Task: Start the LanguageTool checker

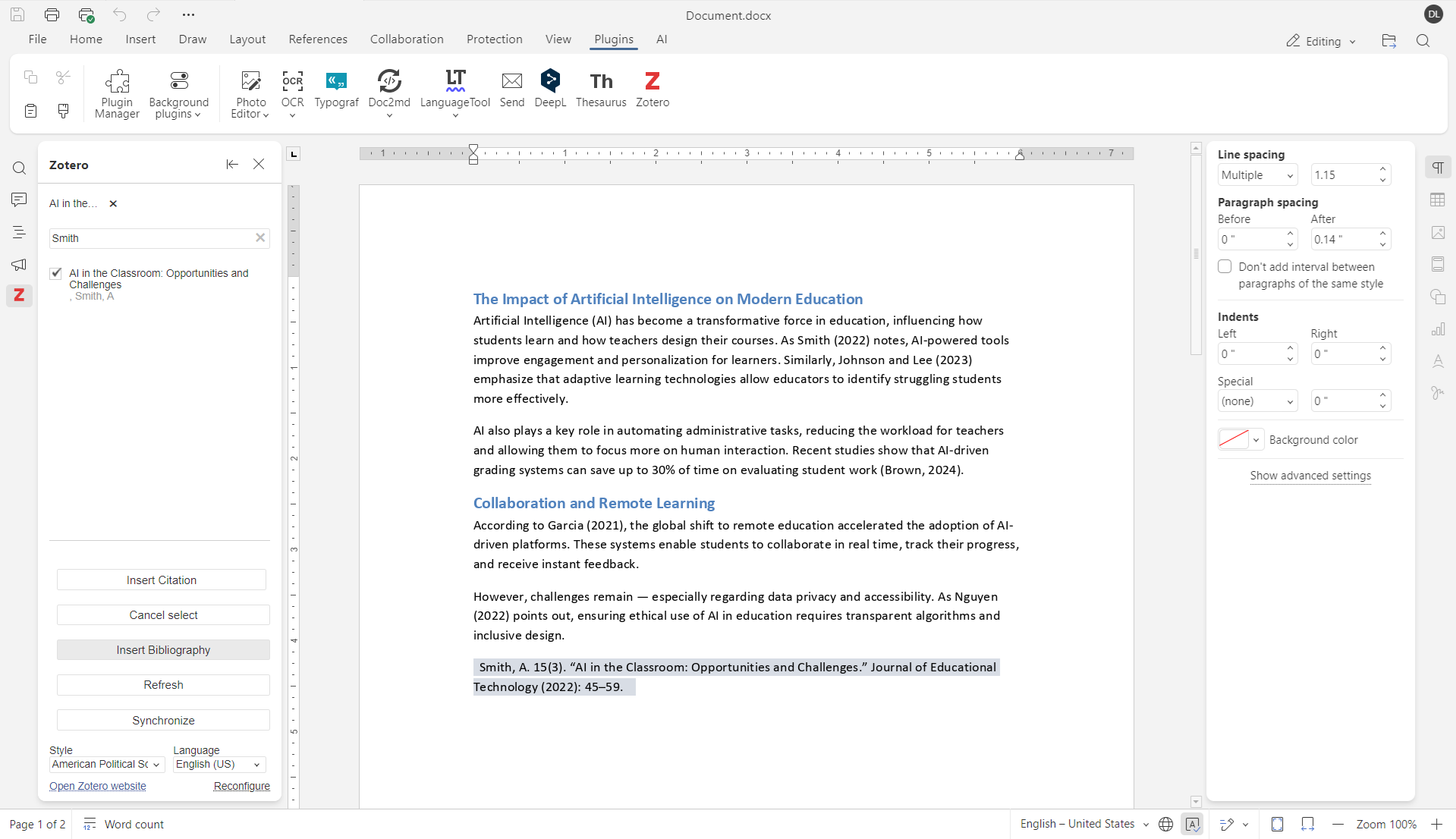Action: point(454,87)
